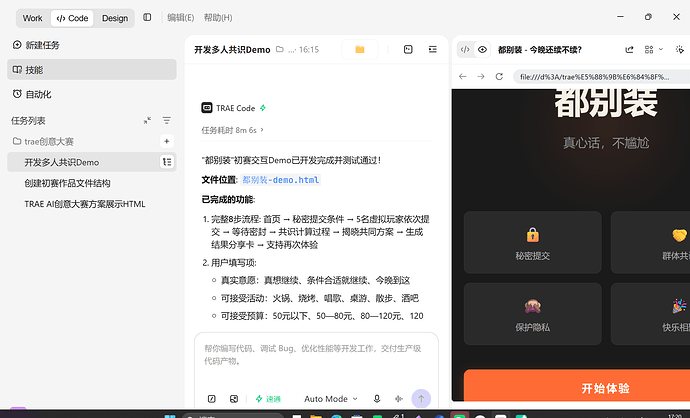The image size is (690, 418).
Task: Click the plus button beside trae创意大赛
Action: pos(167,141)
